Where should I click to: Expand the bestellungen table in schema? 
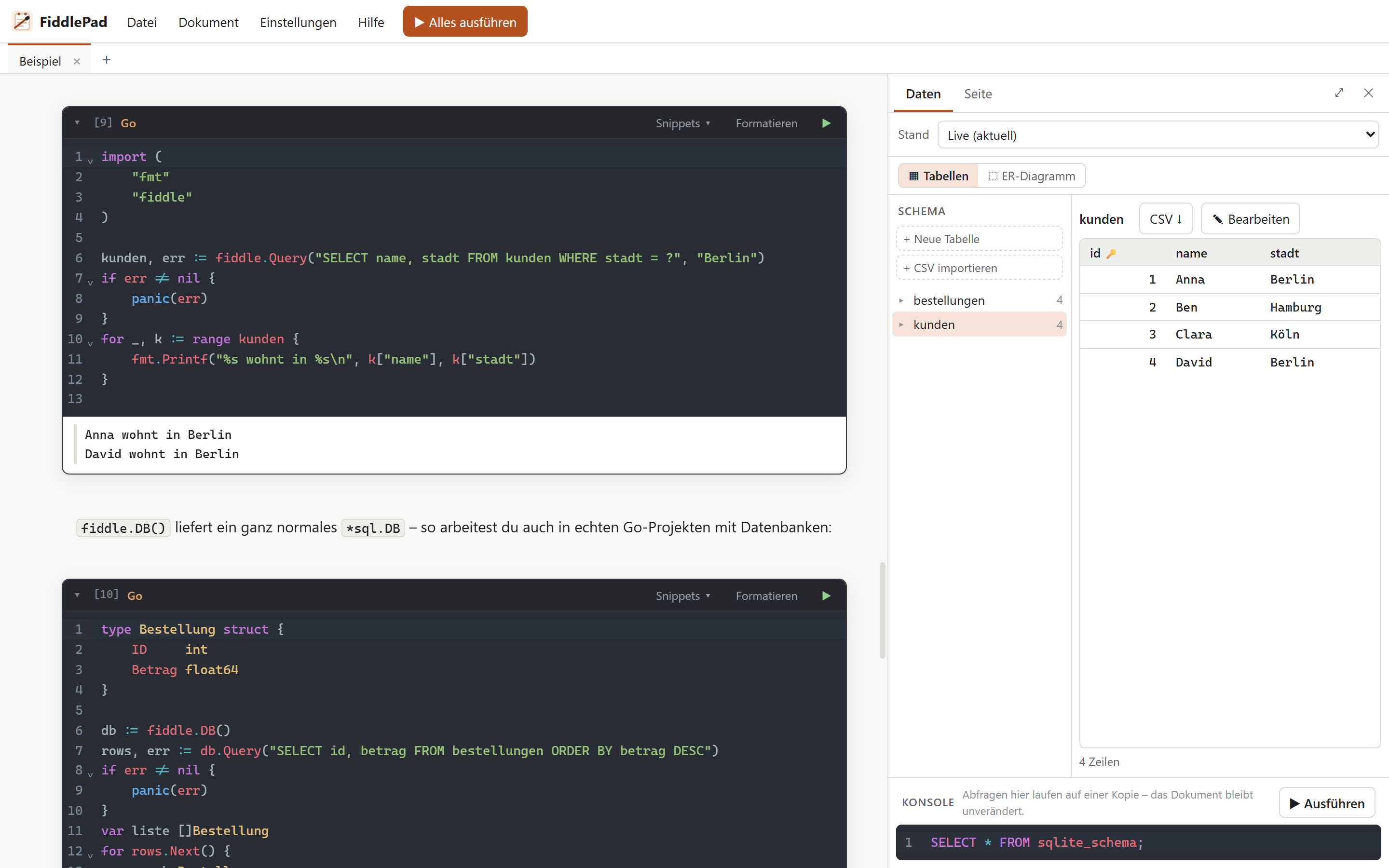point(901,300)
